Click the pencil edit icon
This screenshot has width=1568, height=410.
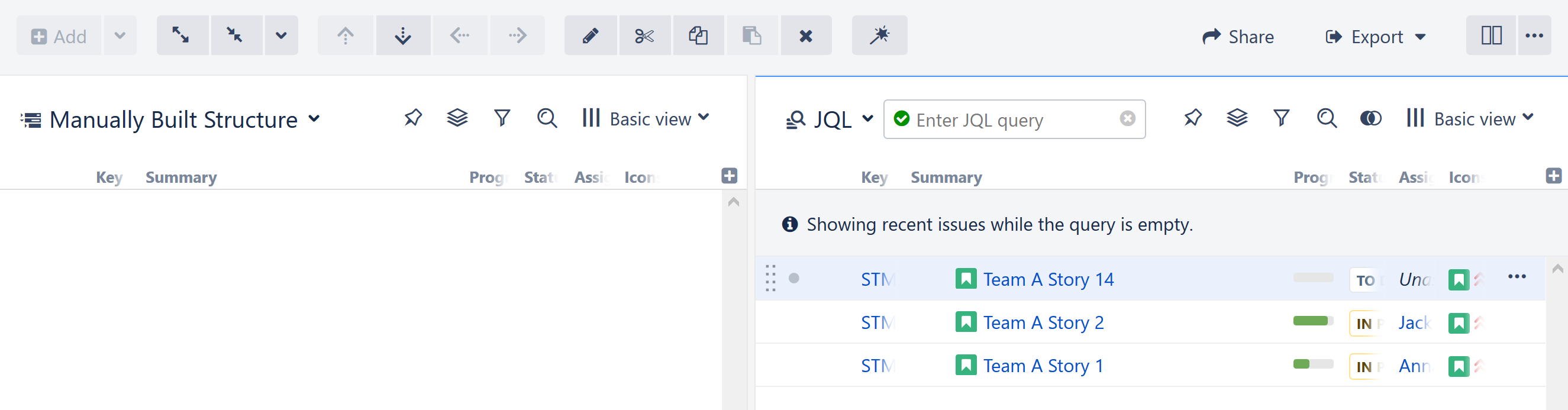pyautogui.click(x=590, y=36)
